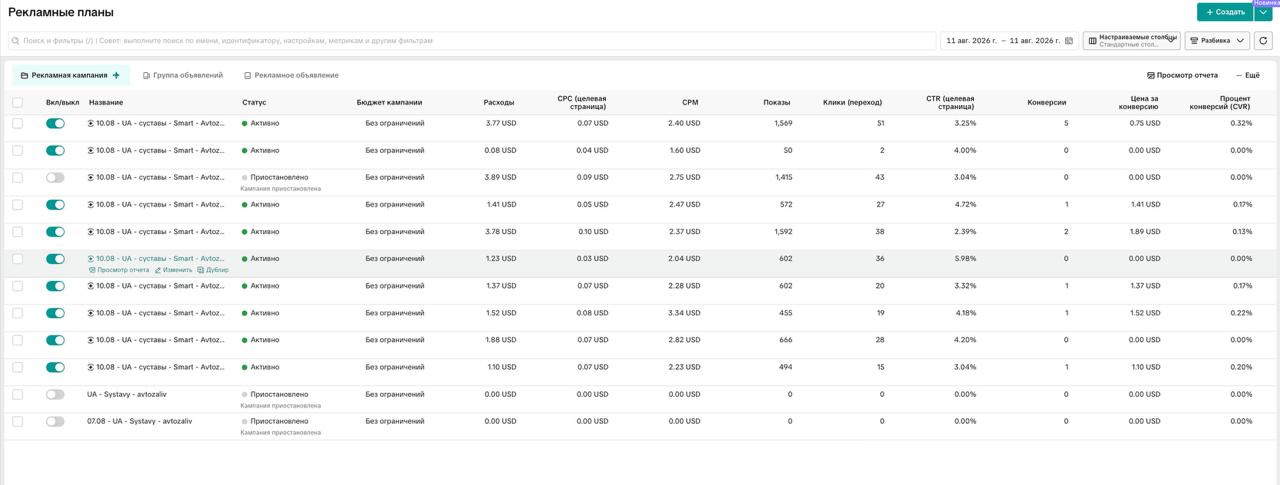Click the plus icon on Рекламная кампания tab
Viewport: 1280px width, 485px height.
click(116, 75)
